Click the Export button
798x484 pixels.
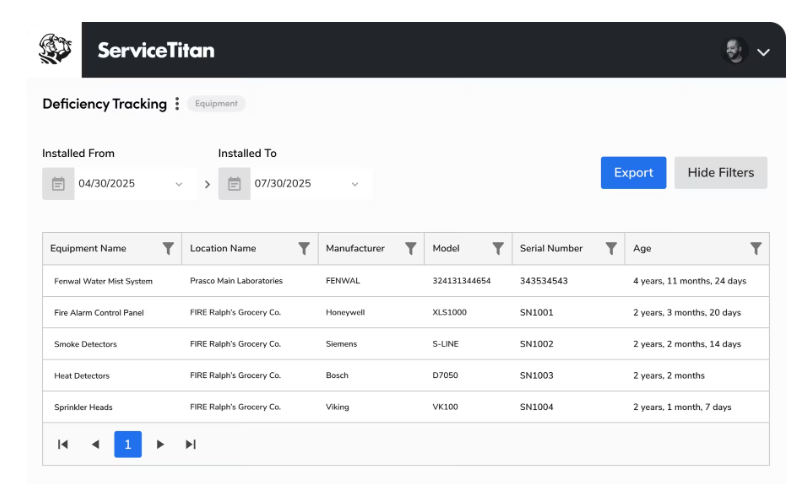click(x=633, y=173)
